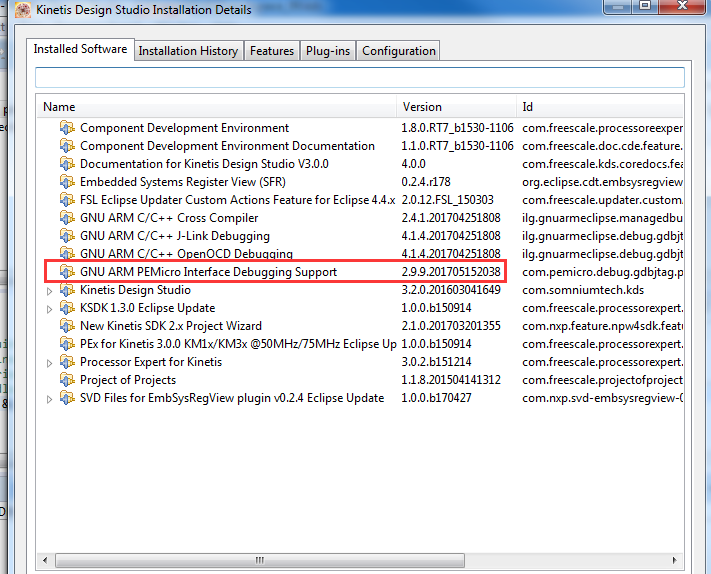Click the Project of Projects icon
Screen dimensions: 711x574
tap(67, 379)
